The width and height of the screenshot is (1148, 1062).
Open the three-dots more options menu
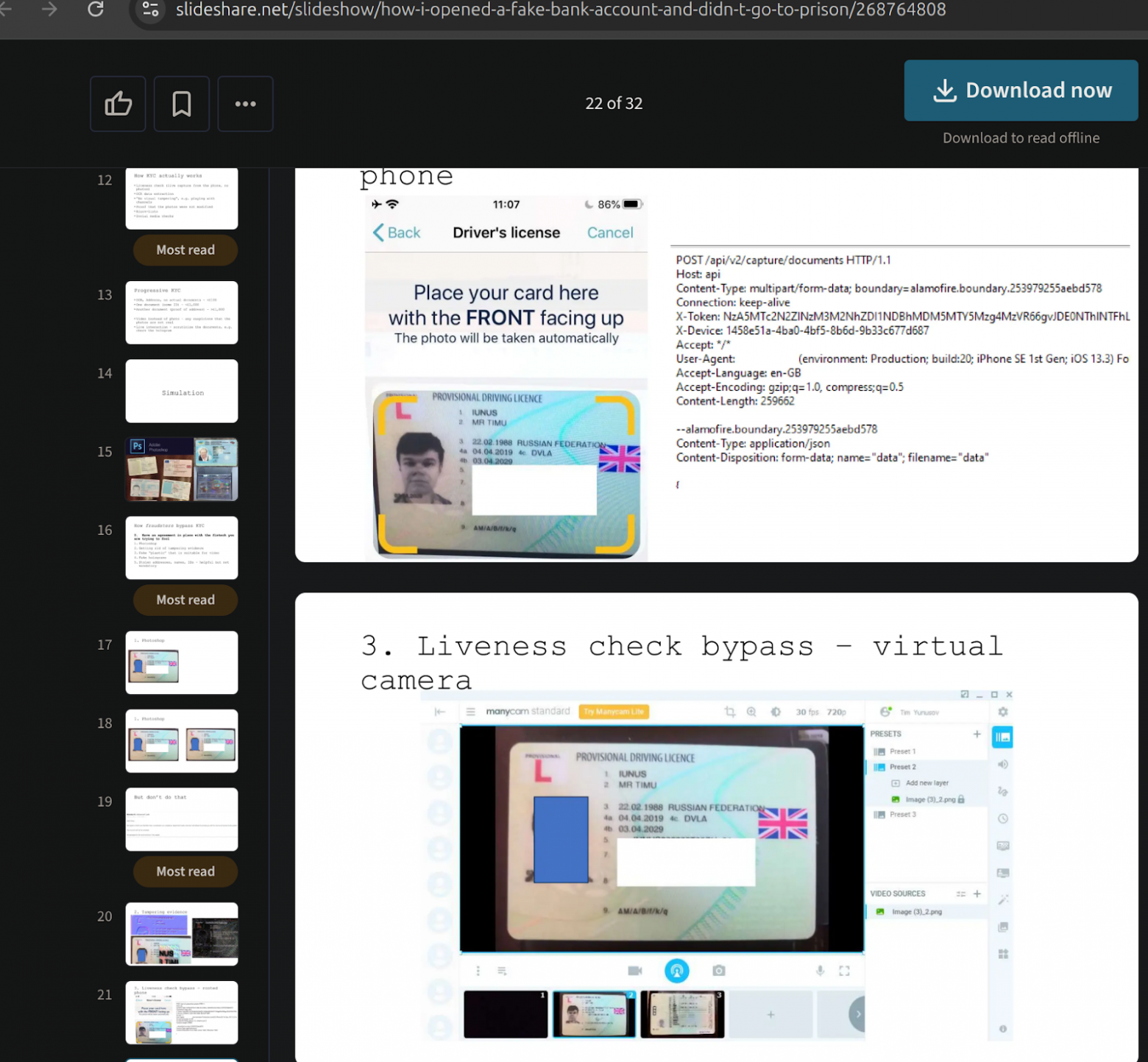[245, 104]
